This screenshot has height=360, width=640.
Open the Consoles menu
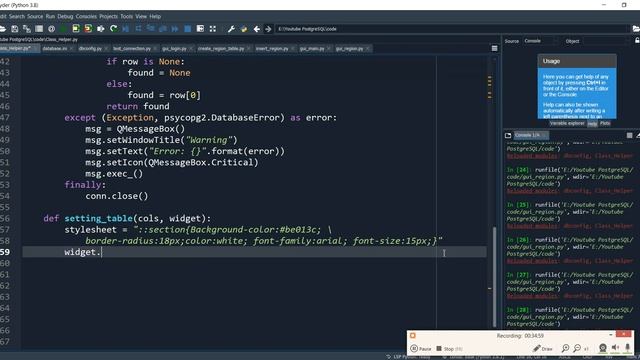pyautogui.click(x=86, y=16)
